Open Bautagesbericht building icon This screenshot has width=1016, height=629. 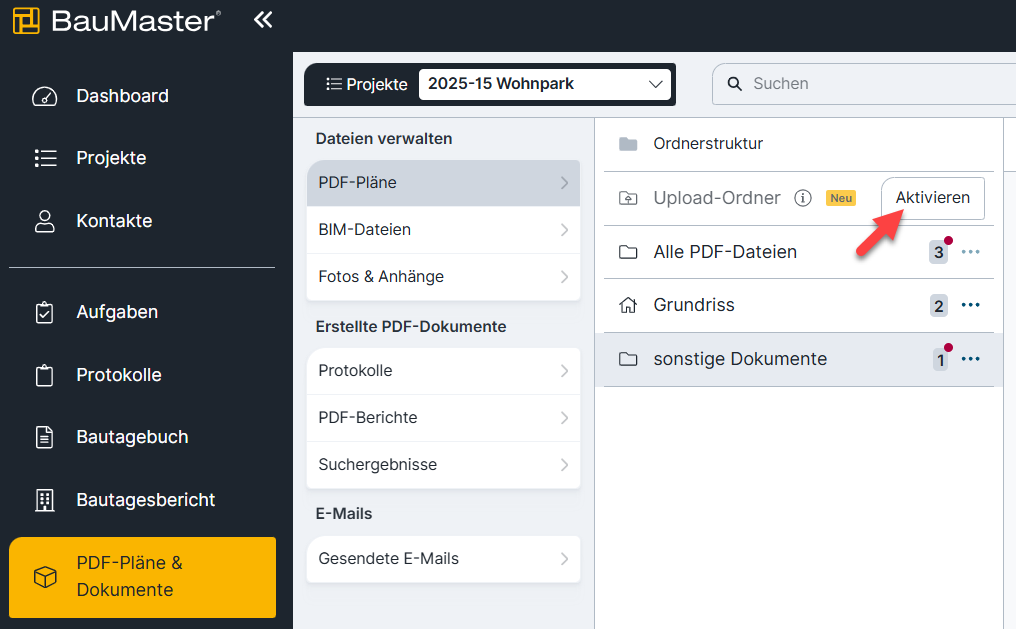click(45, 500)
